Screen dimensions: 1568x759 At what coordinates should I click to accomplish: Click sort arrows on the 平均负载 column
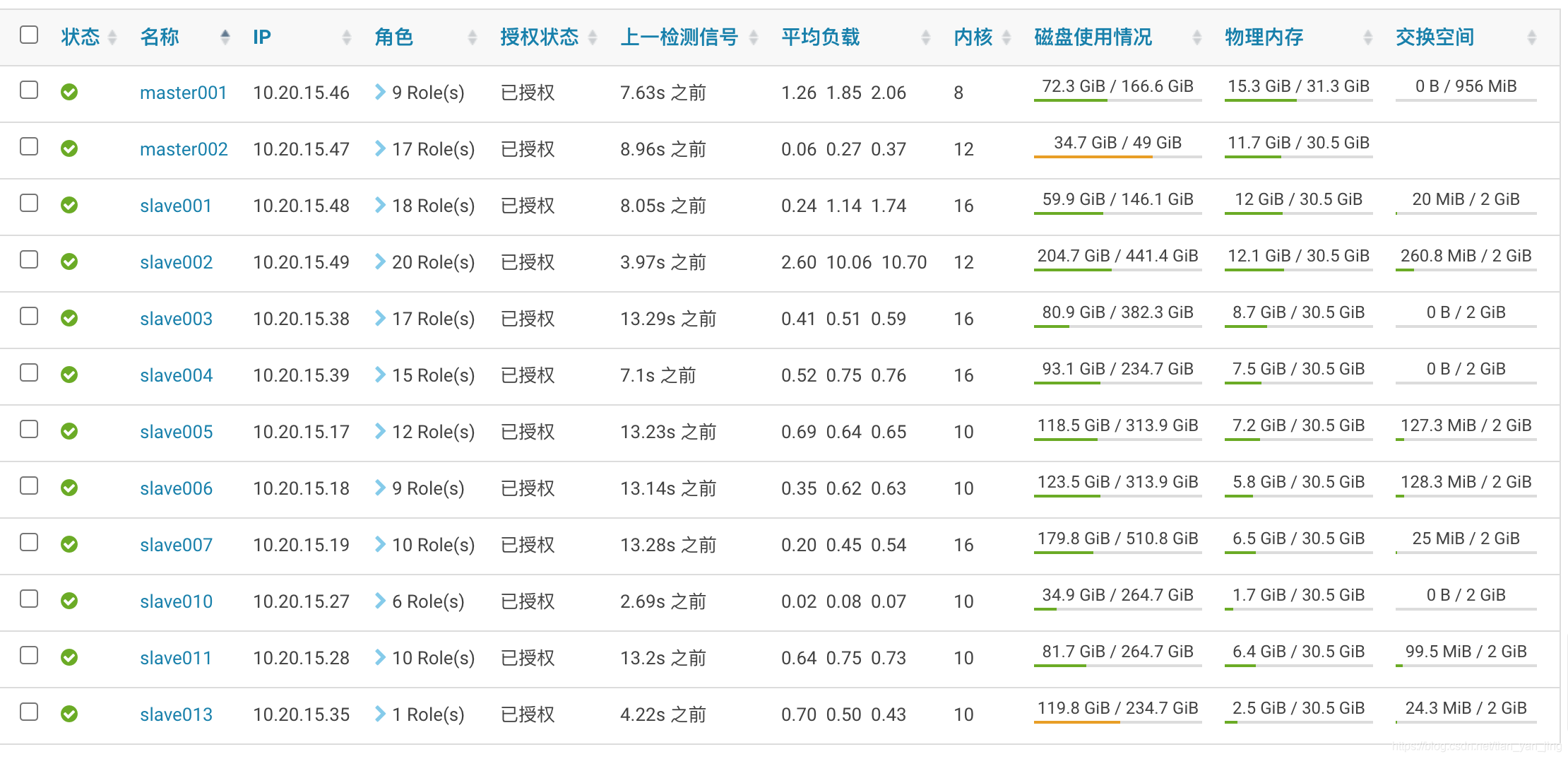(x=926, y=37)
